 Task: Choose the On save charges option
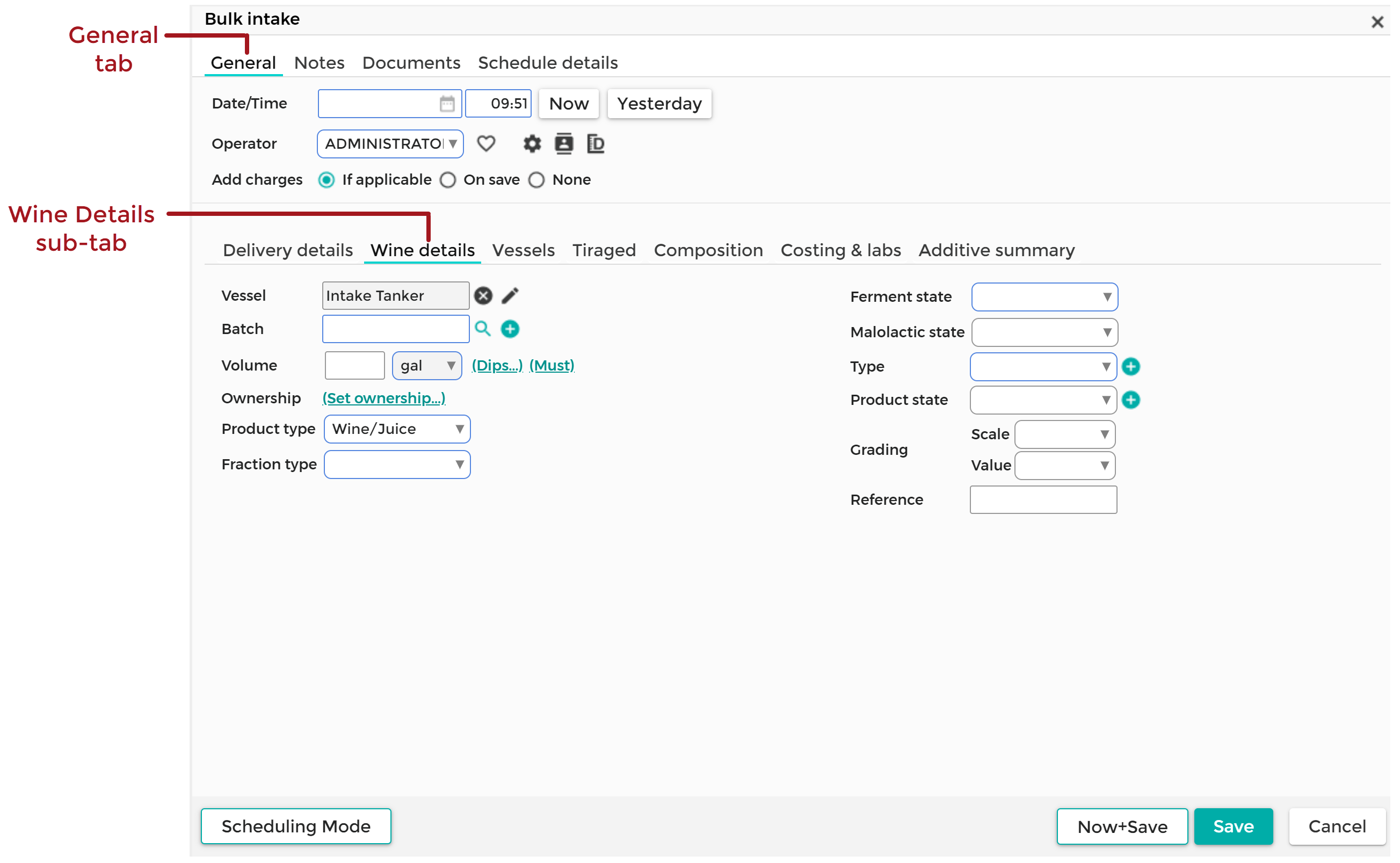[x=448, y=180]
